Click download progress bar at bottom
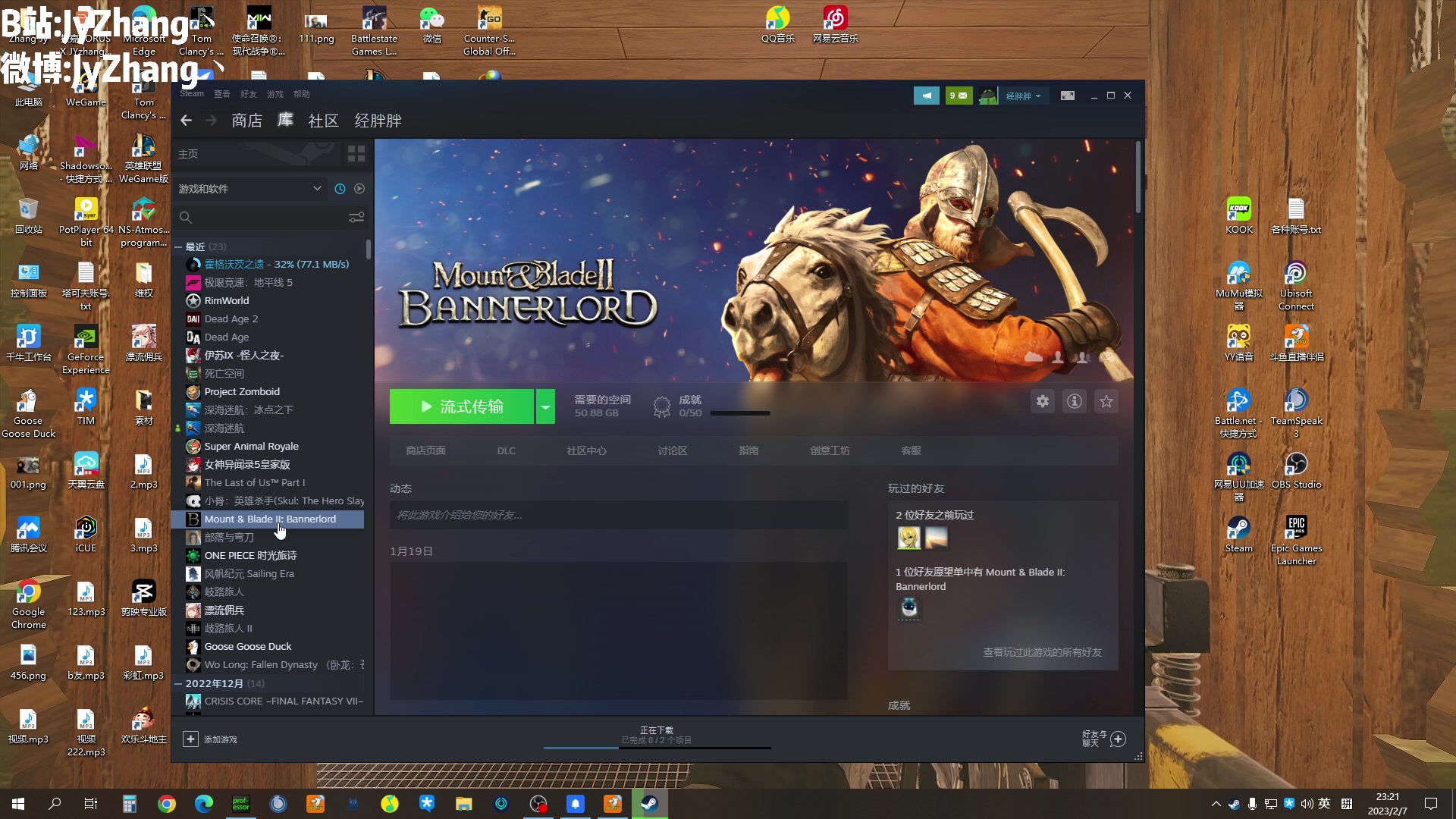Screen dimensions: 1456x819 (x=657, y=748)
